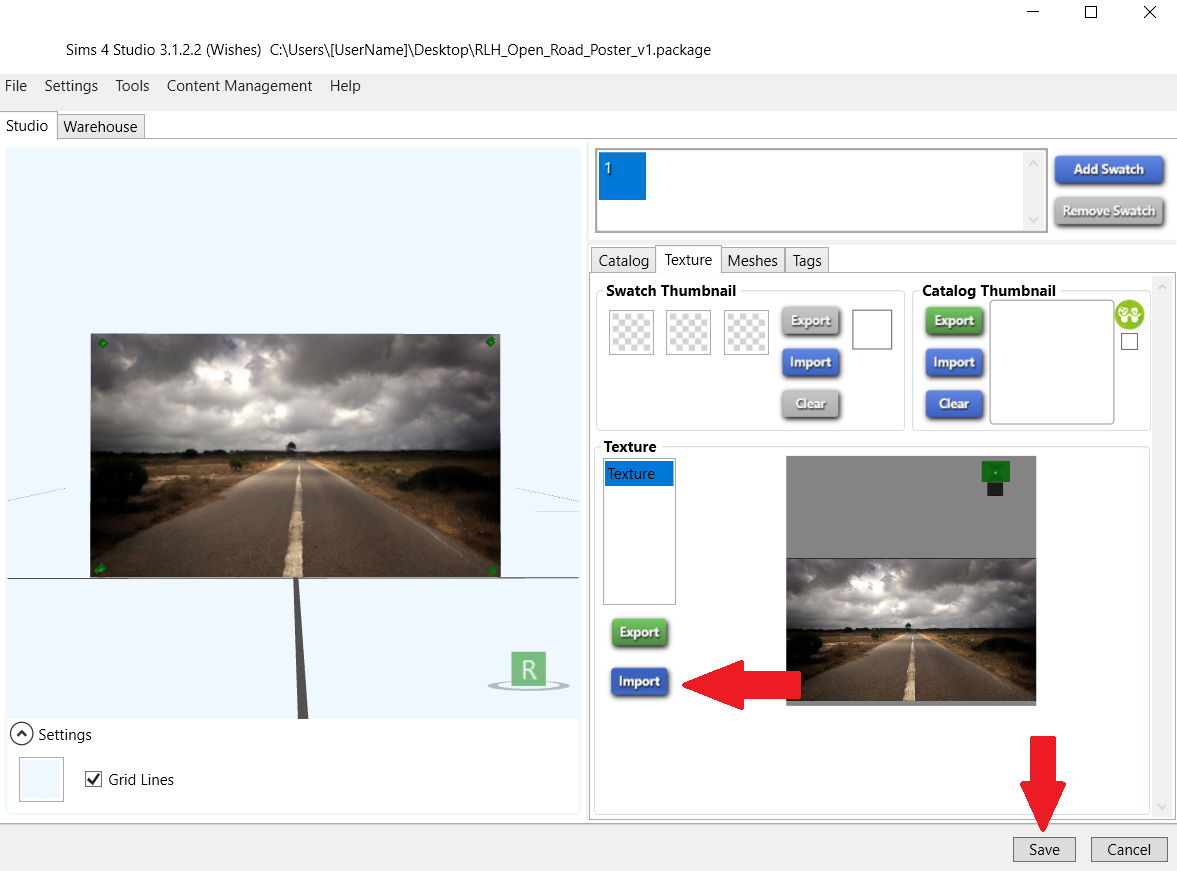
Task: Switch to the Meshes tab
Action: [752, 261]
